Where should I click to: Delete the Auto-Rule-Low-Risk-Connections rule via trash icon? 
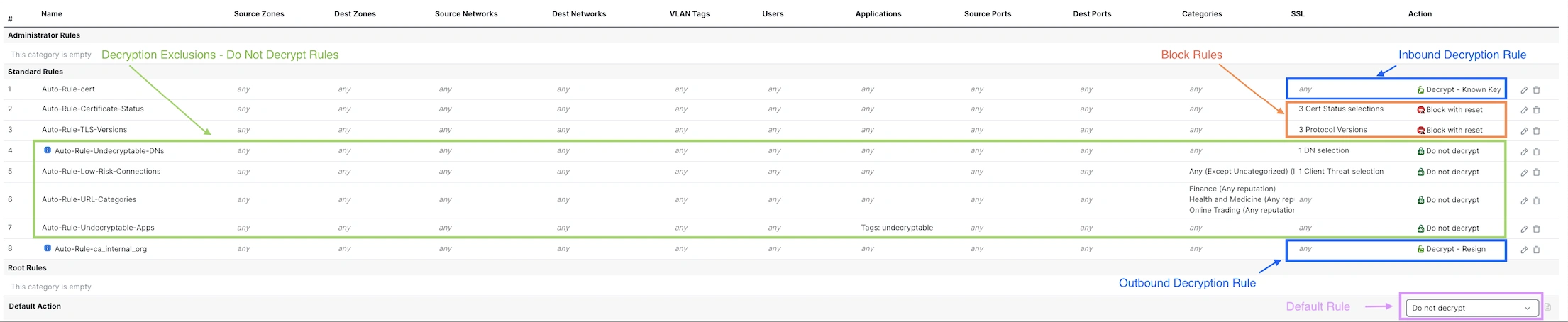coord(1537,172)
